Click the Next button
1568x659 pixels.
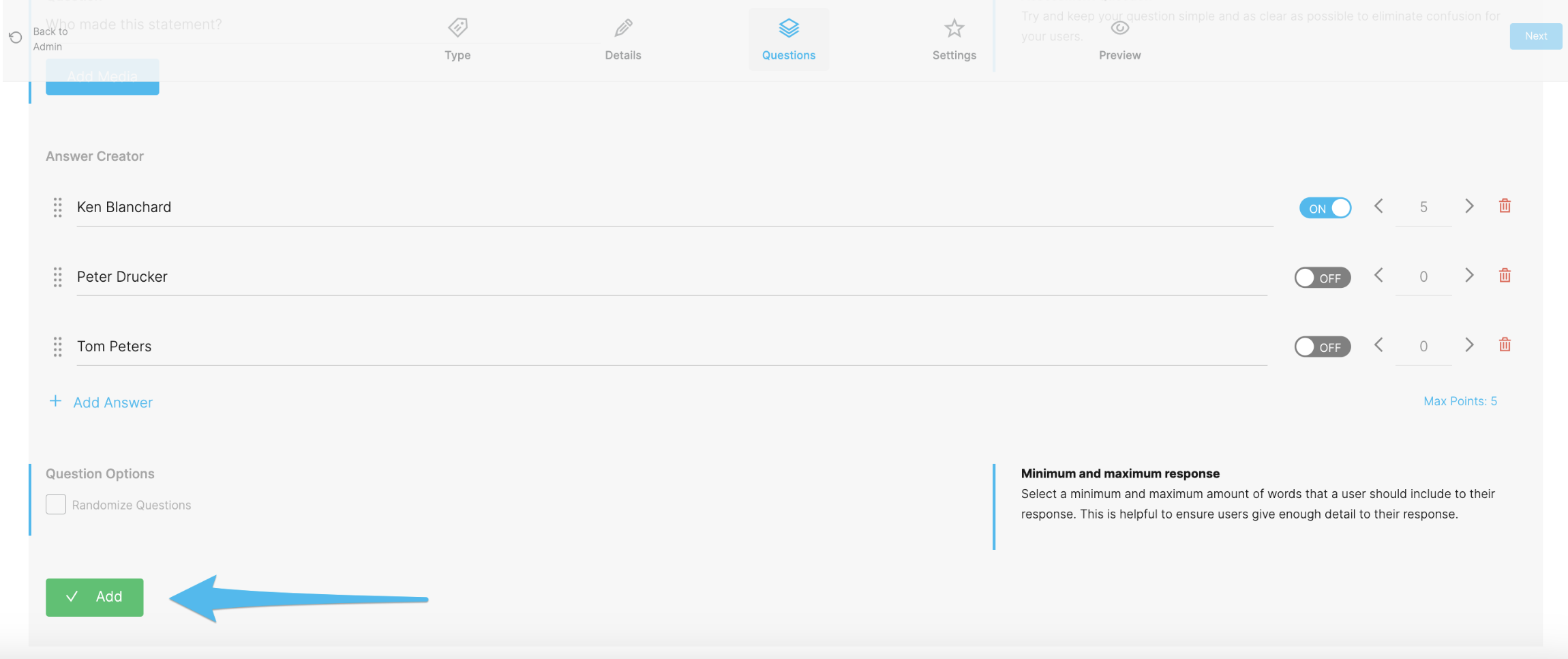coord(1536,36)
